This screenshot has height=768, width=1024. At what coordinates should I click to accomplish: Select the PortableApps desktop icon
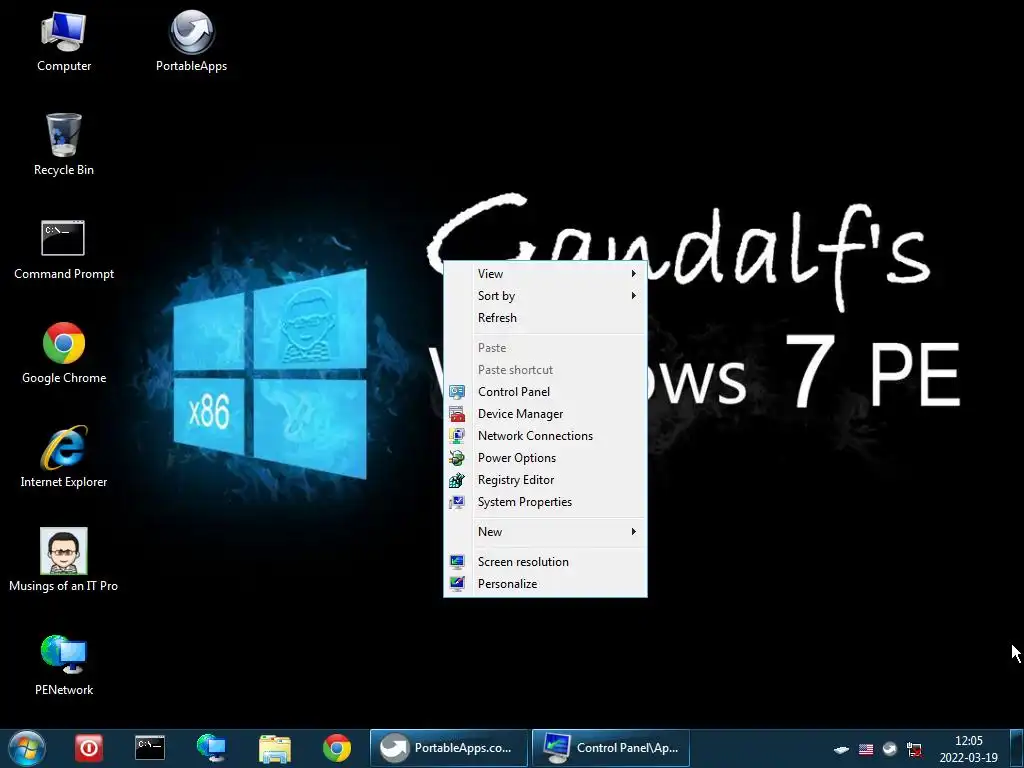tap(191, 40)
